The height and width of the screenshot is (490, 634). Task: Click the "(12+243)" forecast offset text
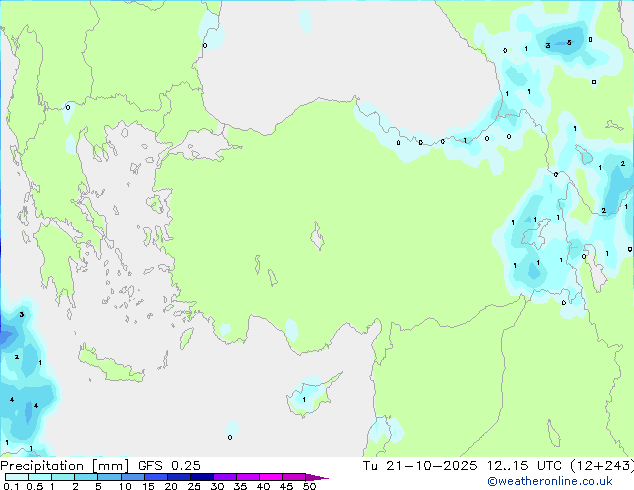pos(602,466)
